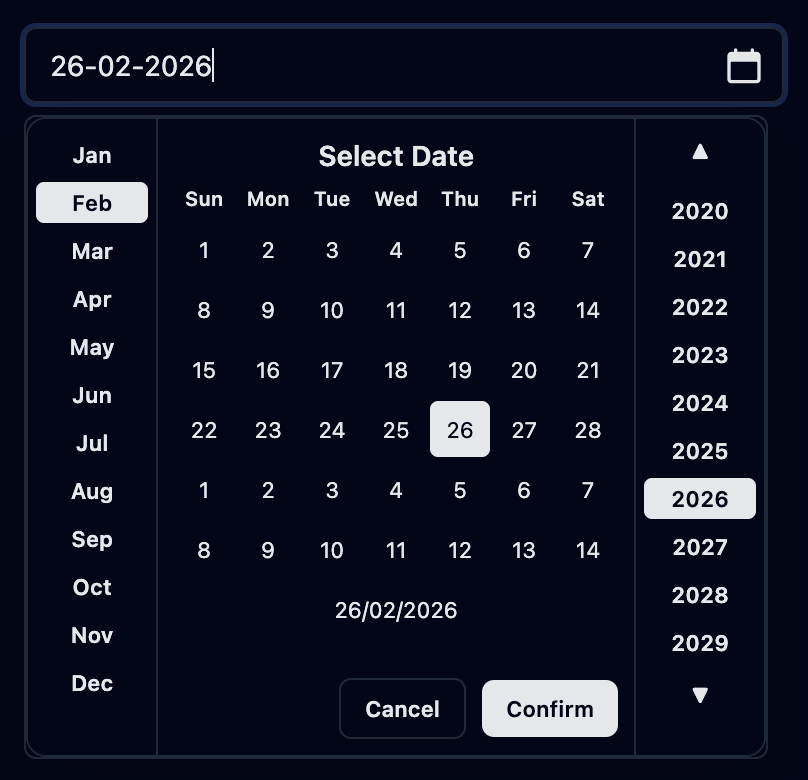Screen dimensions: 808x780
Task: Open the calendar picker icon
Action: [744, 66]
